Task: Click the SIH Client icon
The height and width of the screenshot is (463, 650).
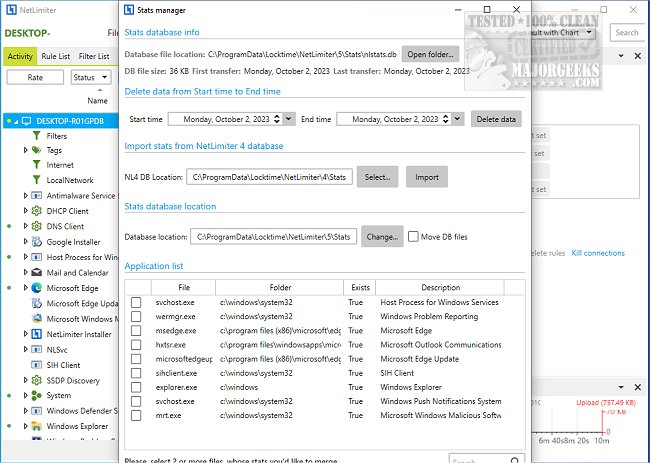Action: click(x=36, y=365)
